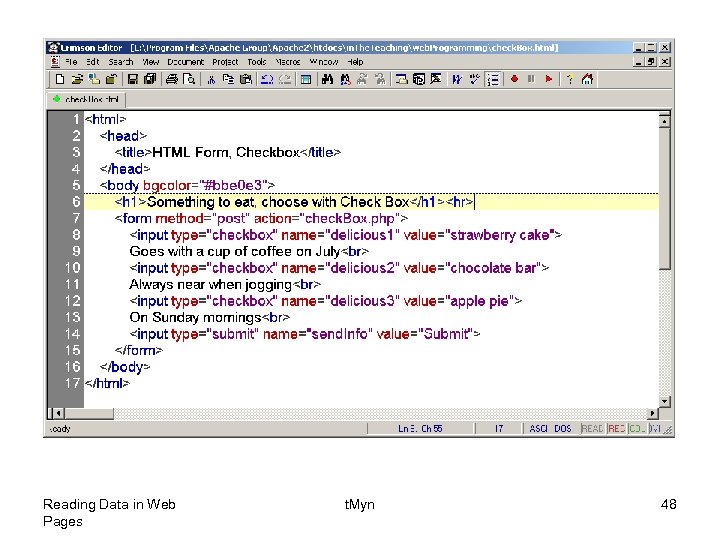Viewport: 720px width, 540px height.
Task: Click the Copy toolbar icon
Action: click(x=228, y=79)
